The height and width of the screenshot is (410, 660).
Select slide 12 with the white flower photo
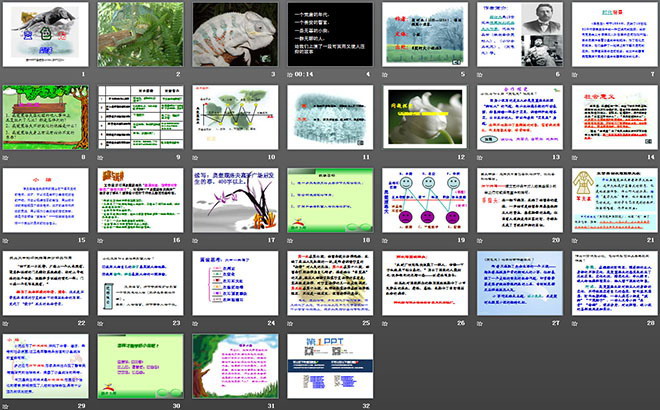tap(423, 117)
